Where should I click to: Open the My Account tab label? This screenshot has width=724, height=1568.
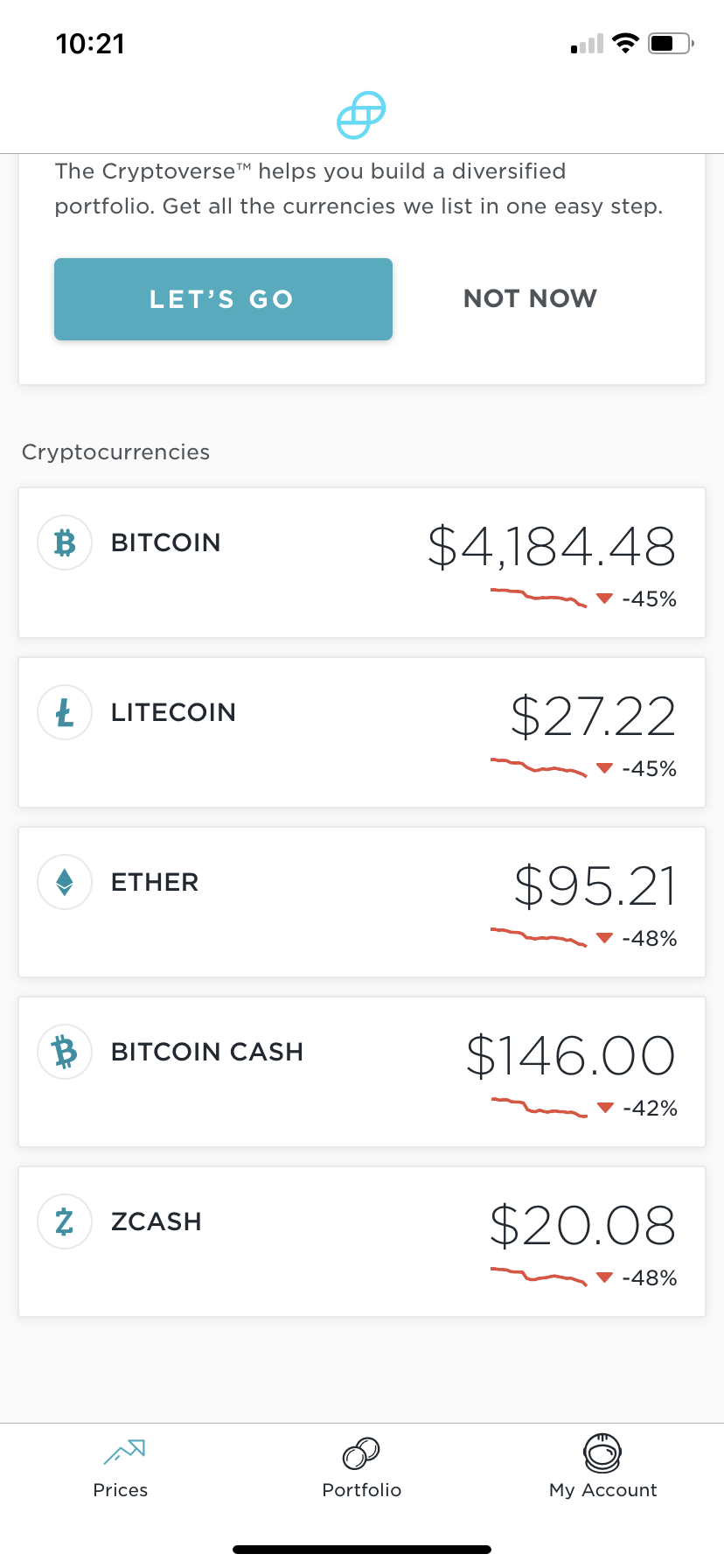point(602,1490)
